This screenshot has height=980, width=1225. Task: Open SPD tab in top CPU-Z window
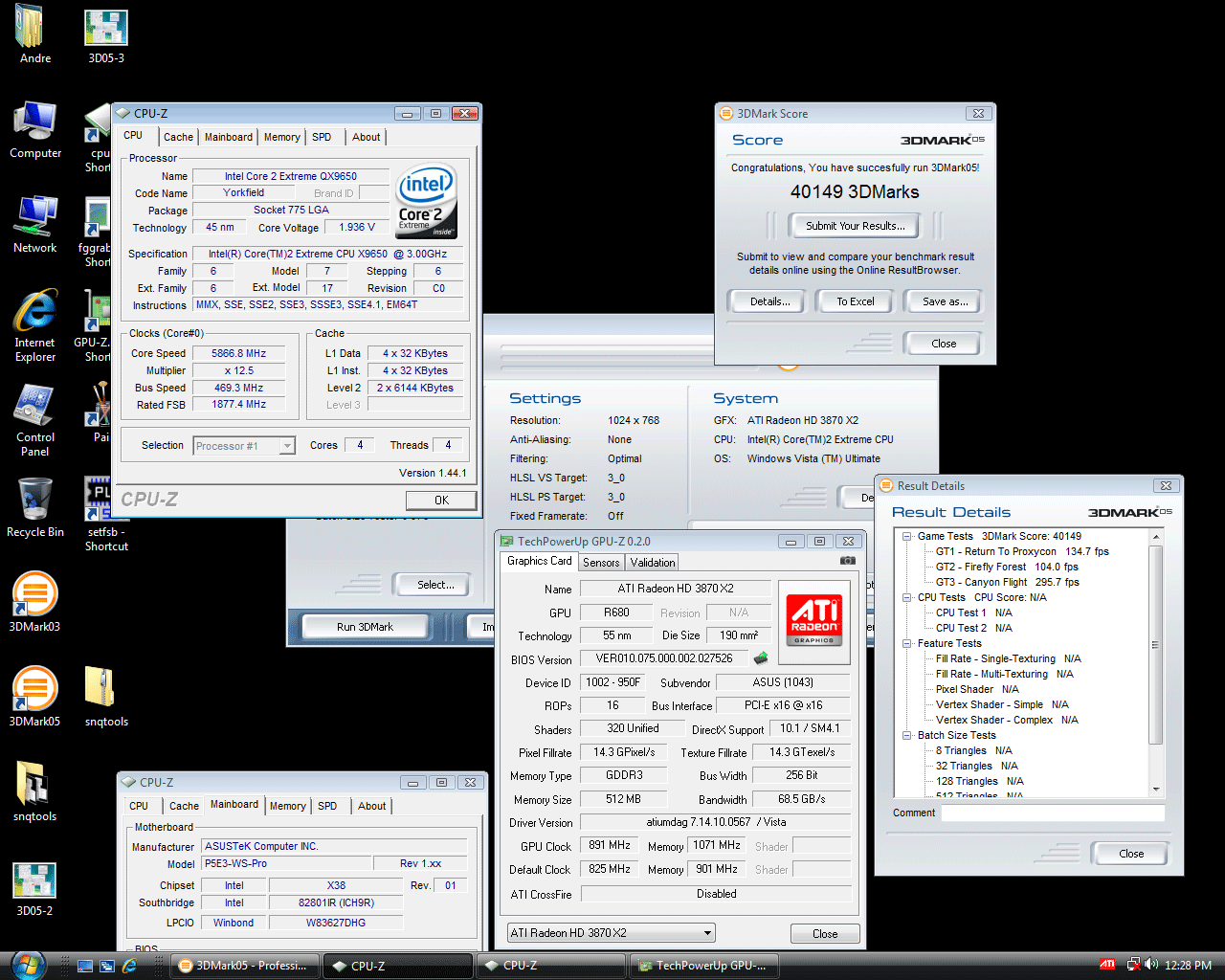click(322, 137)
